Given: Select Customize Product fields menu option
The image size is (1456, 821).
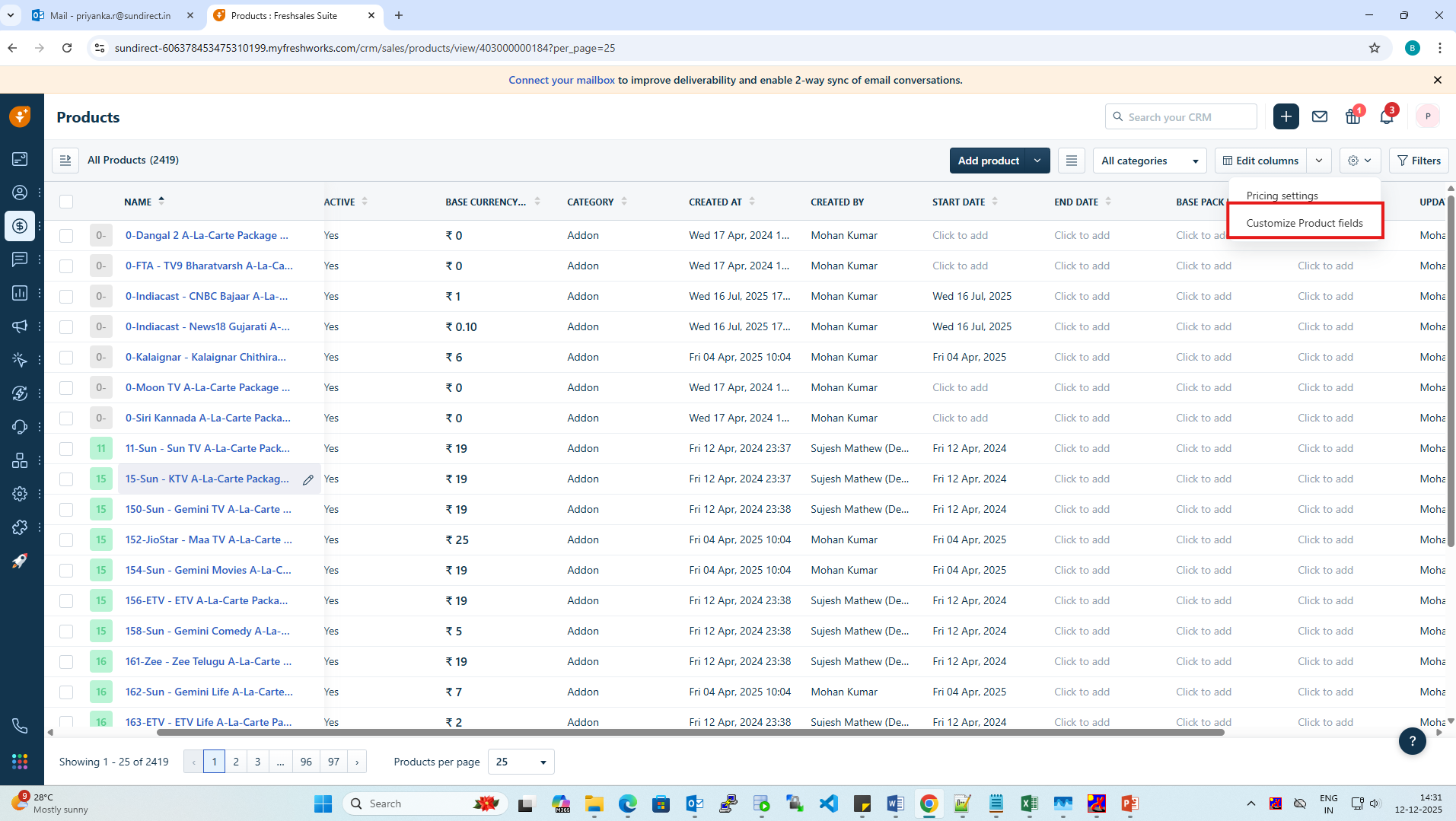Looking at the screenshot, I should click(x=1304, y=223).
